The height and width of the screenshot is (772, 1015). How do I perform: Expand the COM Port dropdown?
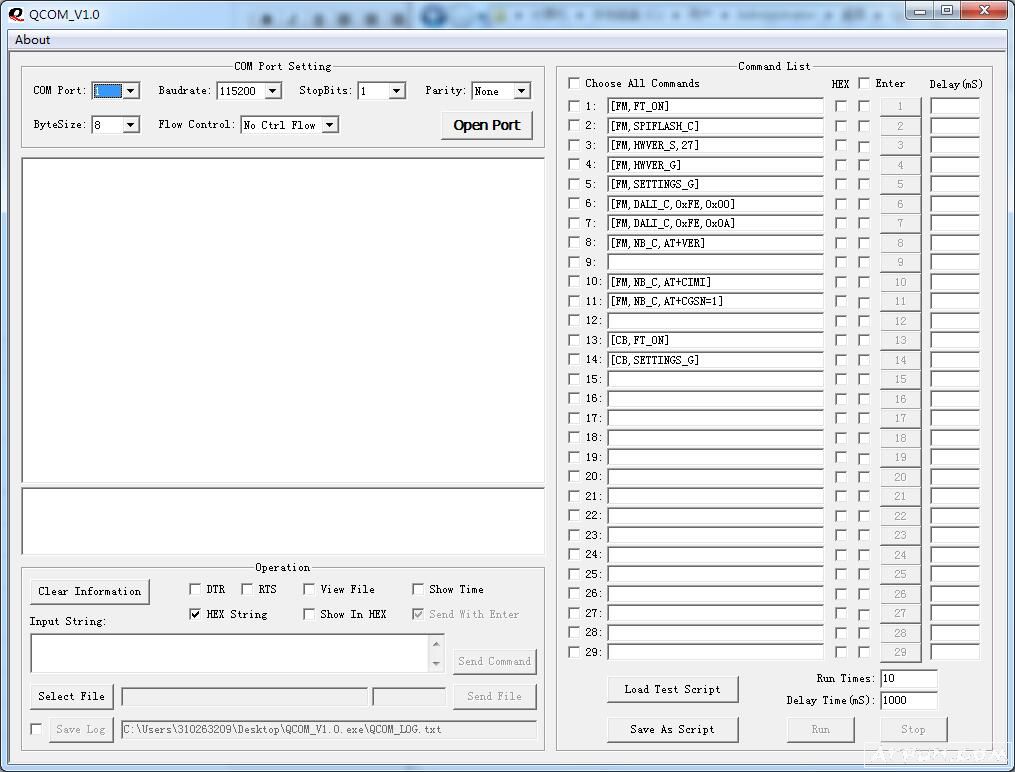131,91
